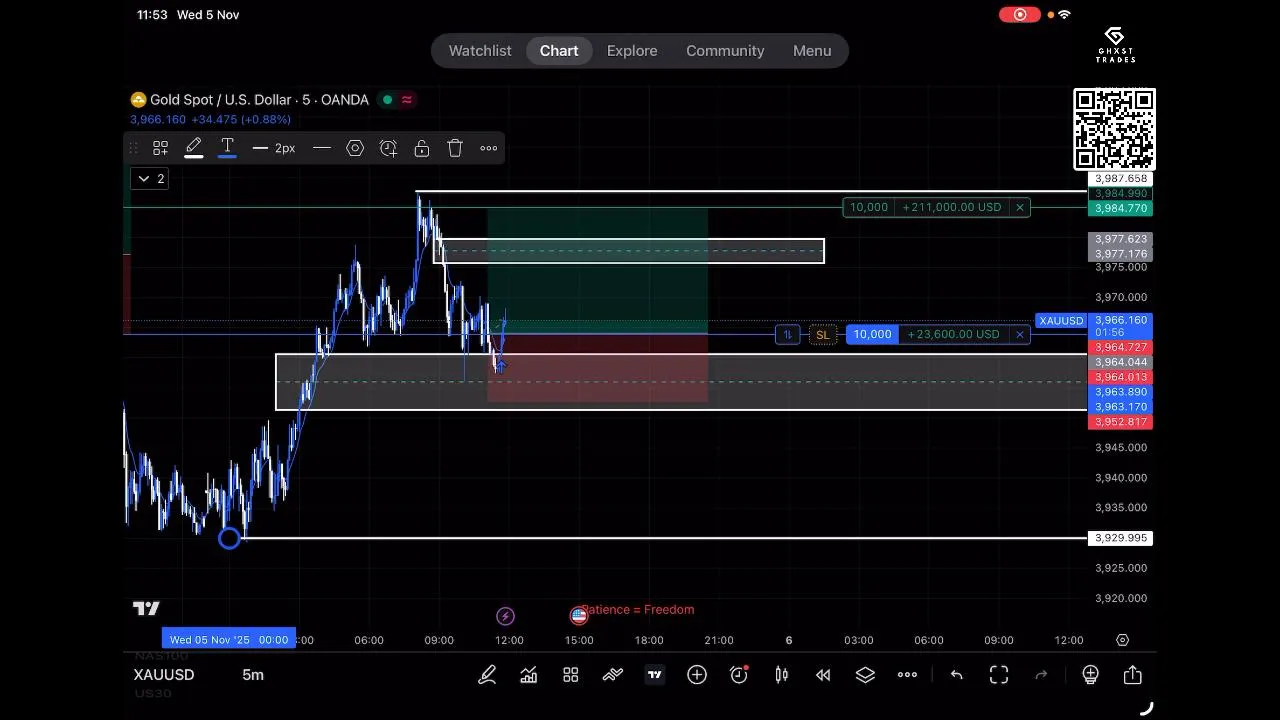Screen dimensions: 1280x720
Task: Open alerts clock with red dot
Action: click(739, 675)
